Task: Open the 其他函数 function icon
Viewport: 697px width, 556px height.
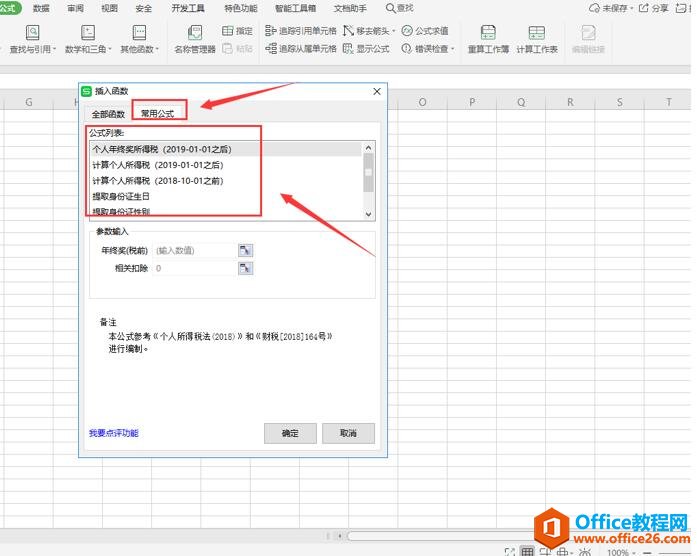Action: [x=139, y=33]
